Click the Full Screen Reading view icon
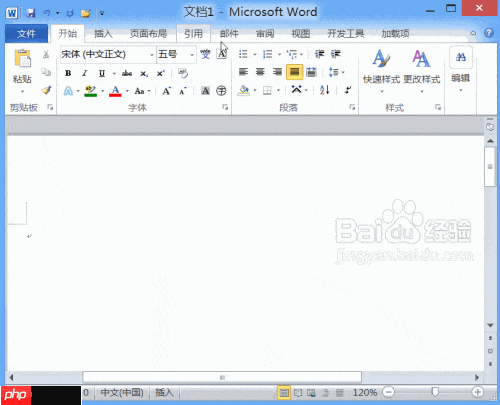 coord(298,393)
